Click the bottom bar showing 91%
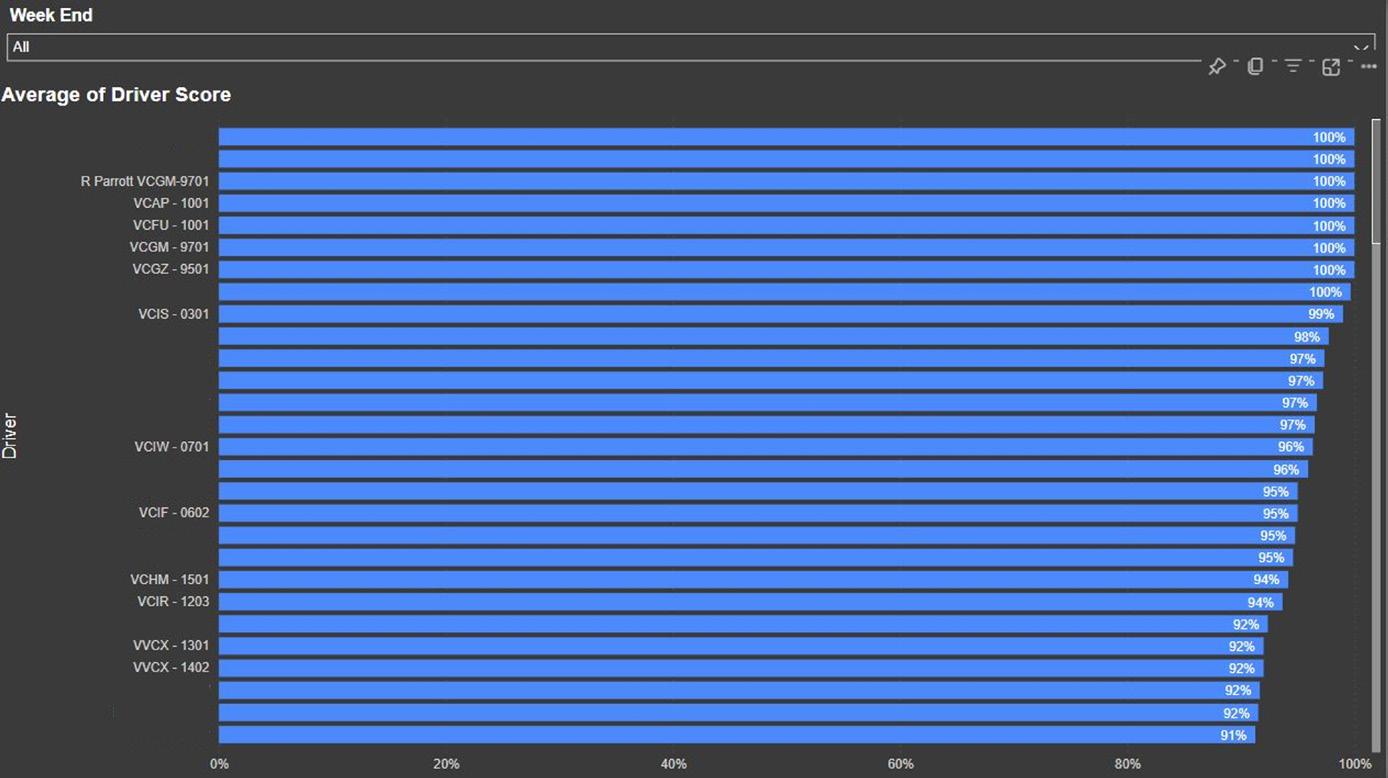Image resolution: width=1388 pixels, height=778 pixels. point(737,735)
